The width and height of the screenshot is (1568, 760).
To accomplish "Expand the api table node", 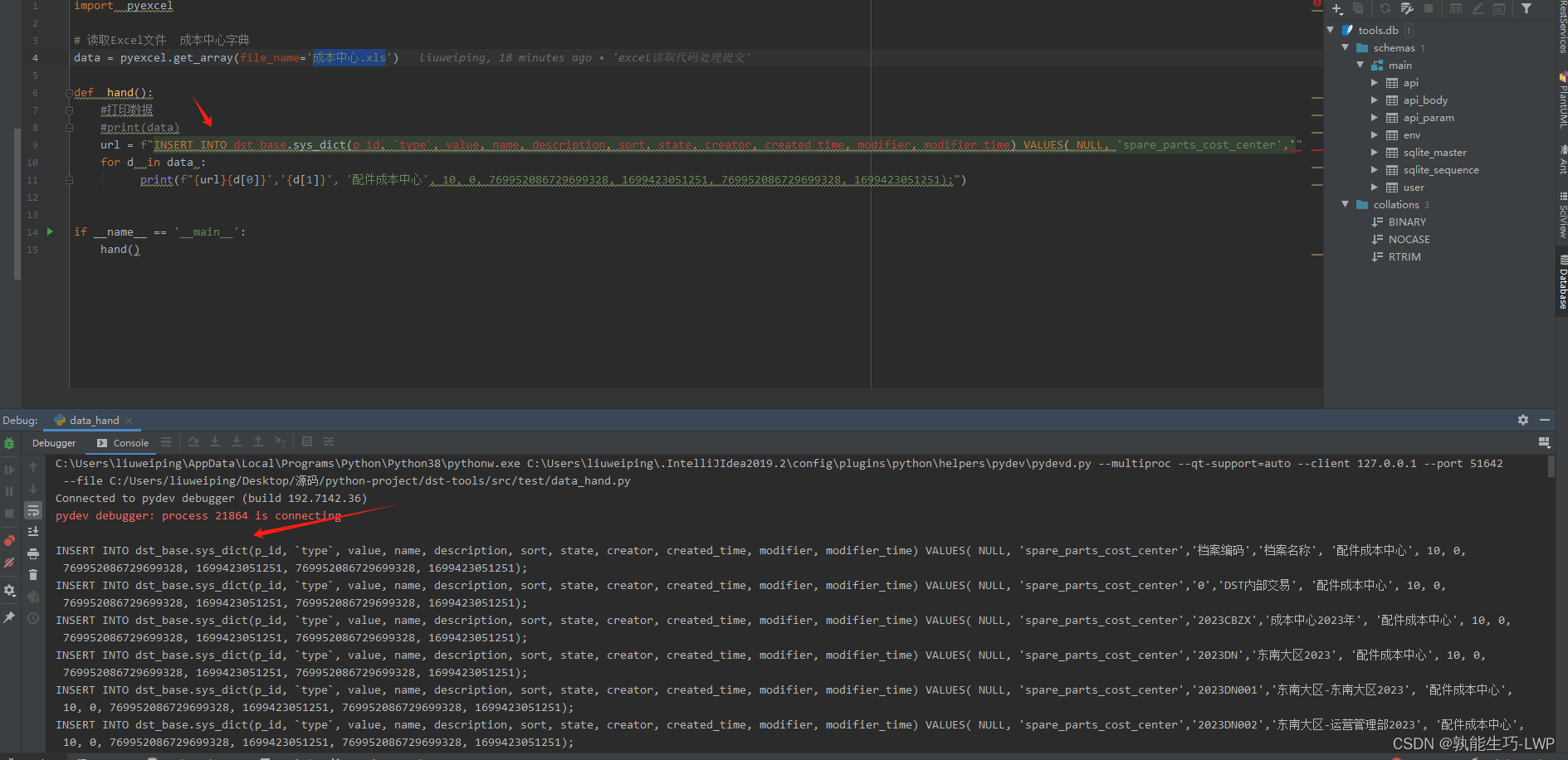I will (1375, 82).
